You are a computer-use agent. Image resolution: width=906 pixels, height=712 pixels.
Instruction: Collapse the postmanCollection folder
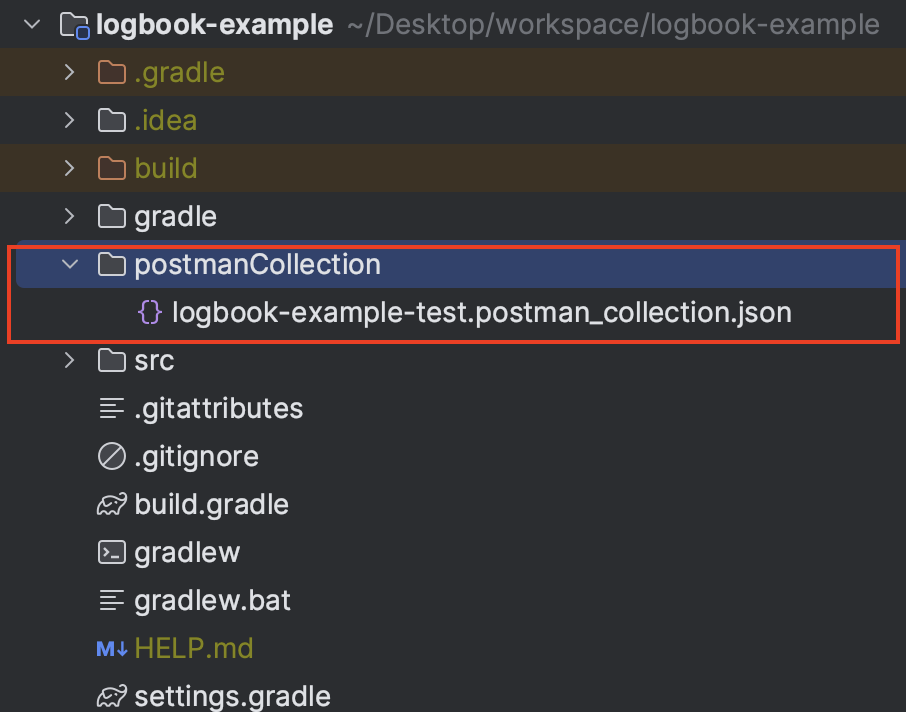(69, 265)
